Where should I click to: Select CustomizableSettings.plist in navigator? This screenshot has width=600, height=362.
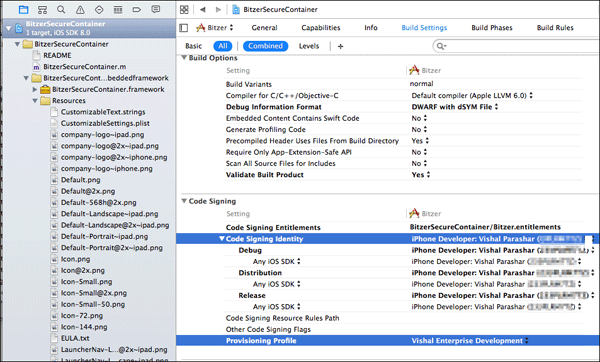pyautogui.click(x=105, y=124)
